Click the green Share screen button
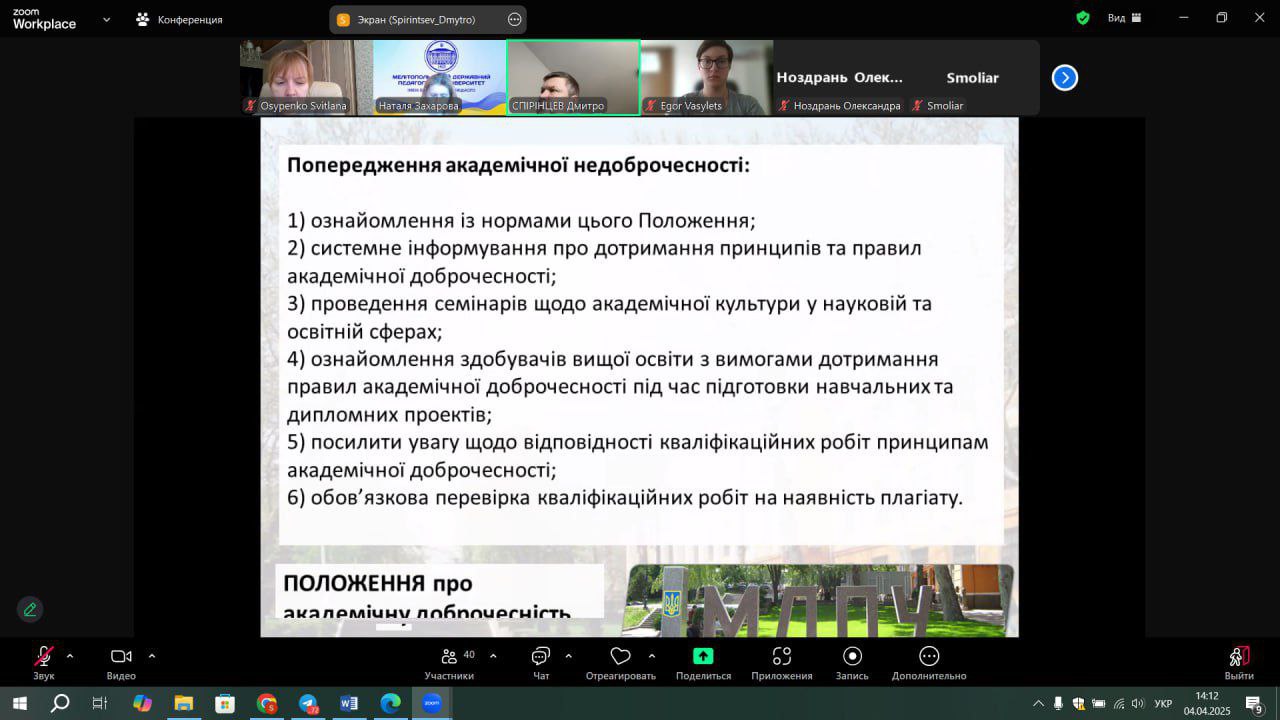 tap(703, 663)
